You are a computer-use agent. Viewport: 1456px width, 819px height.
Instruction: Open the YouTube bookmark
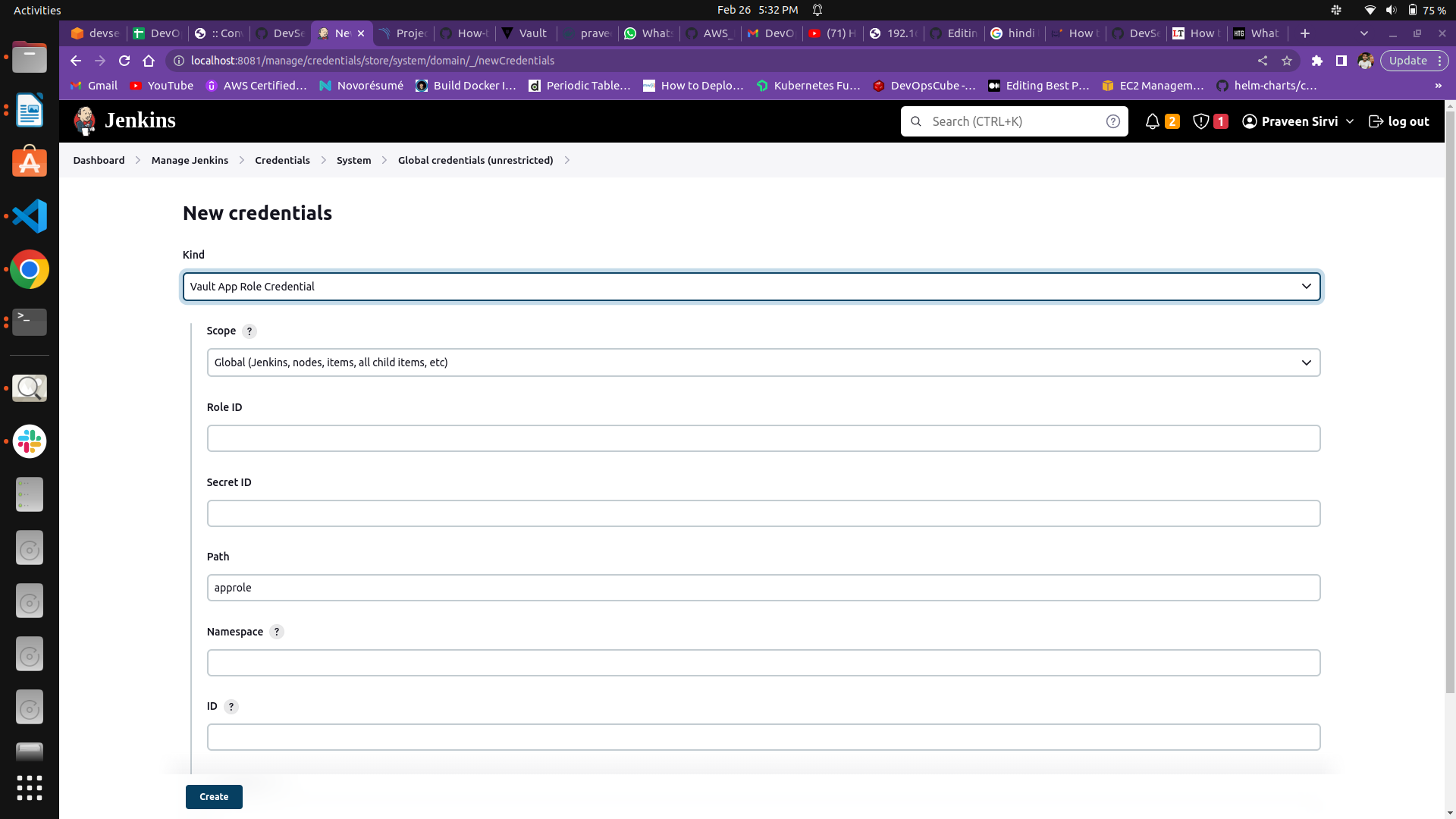162,86
